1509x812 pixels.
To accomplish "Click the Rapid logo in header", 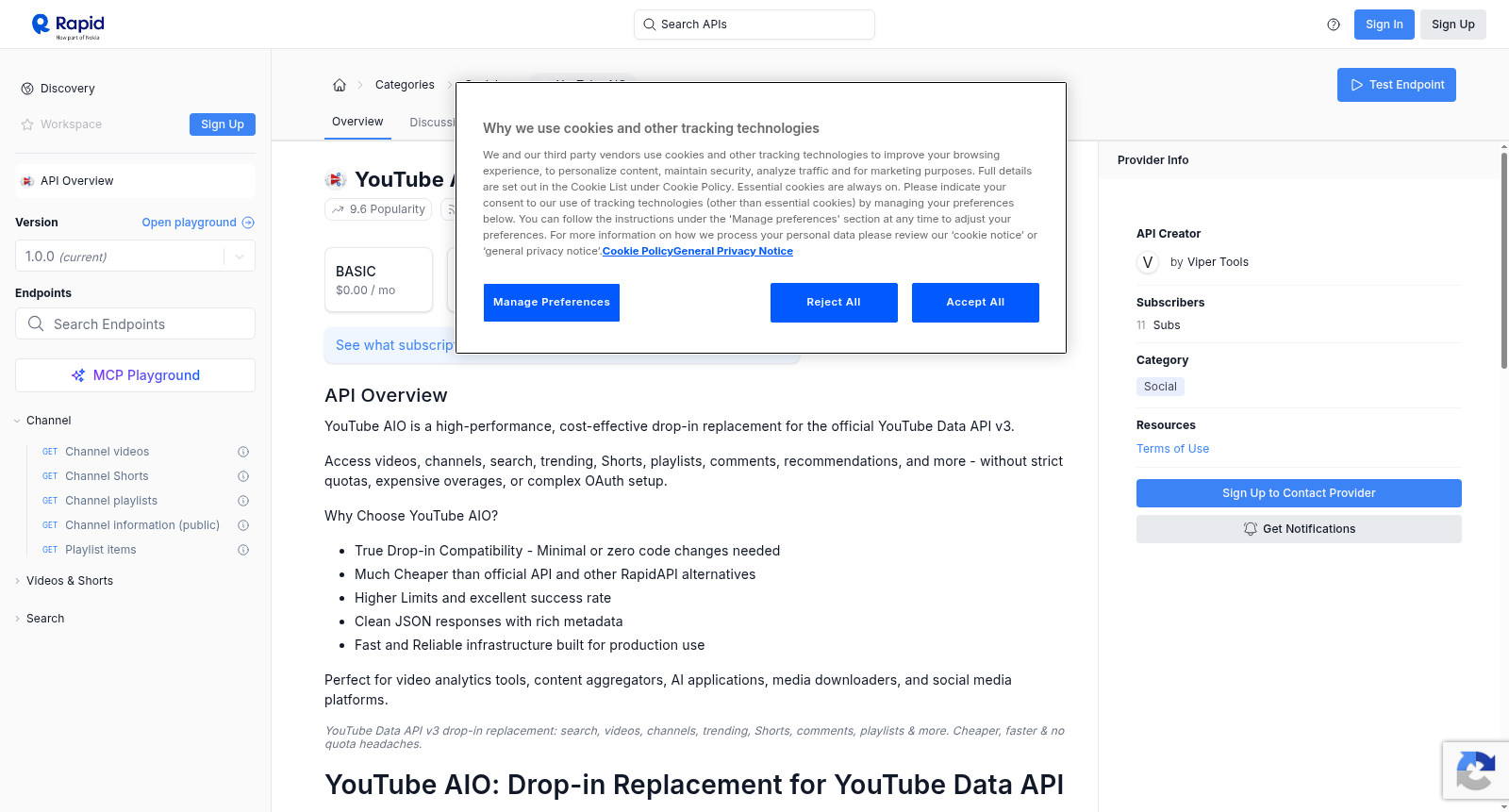I will click(x=68, y=25).
